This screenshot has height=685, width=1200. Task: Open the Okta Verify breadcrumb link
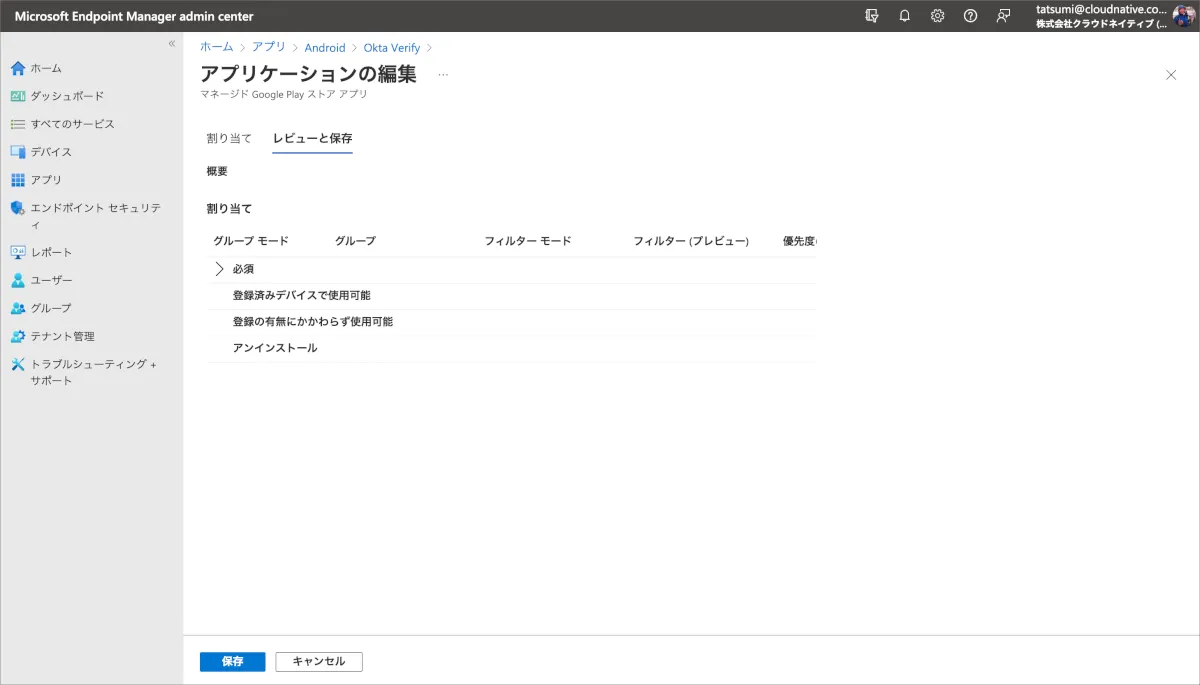click(x=392, y=47)
